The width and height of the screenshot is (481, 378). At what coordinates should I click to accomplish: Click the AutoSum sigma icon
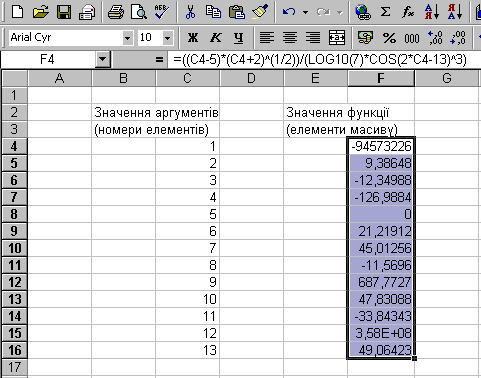[385, 12]
